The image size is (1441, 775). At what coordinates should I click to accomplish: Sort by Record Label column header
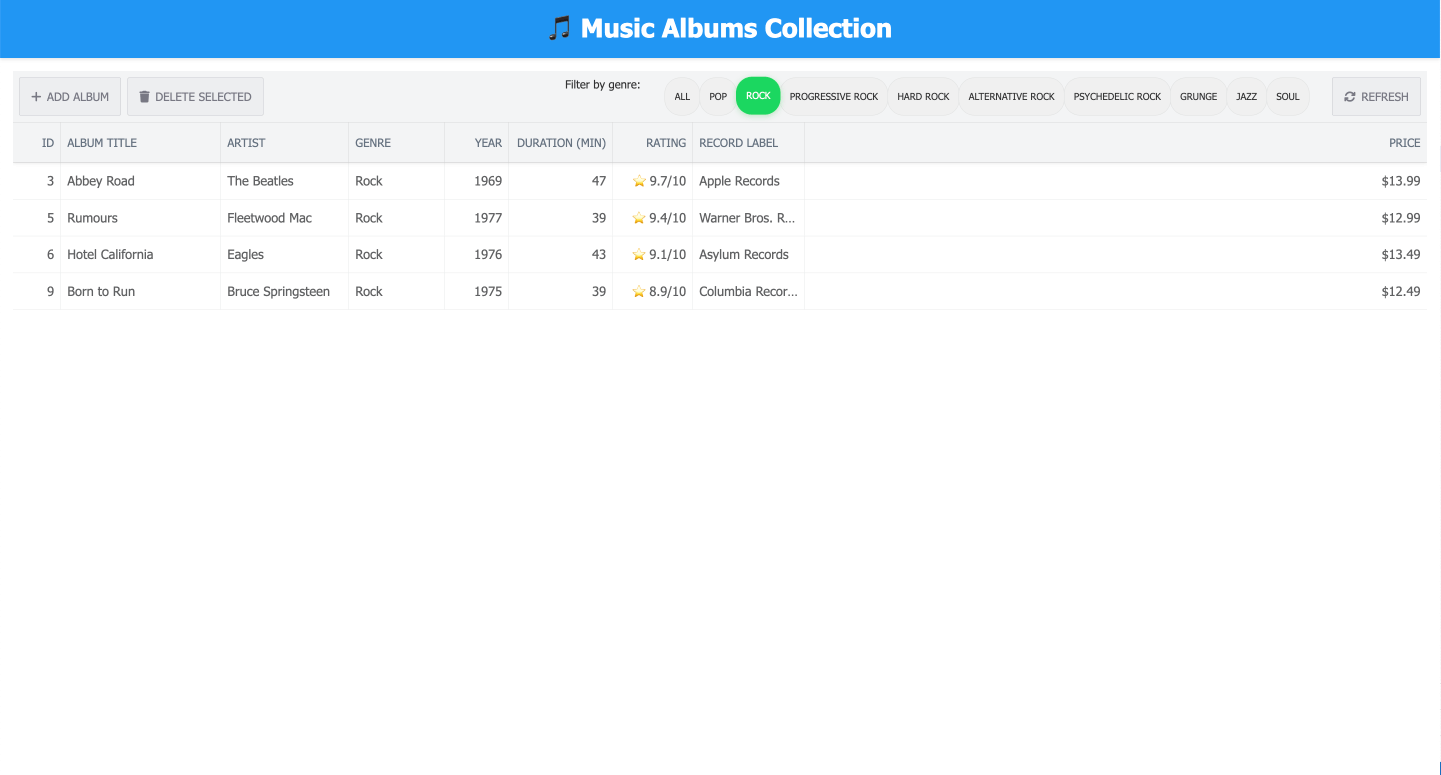[749, 143]
